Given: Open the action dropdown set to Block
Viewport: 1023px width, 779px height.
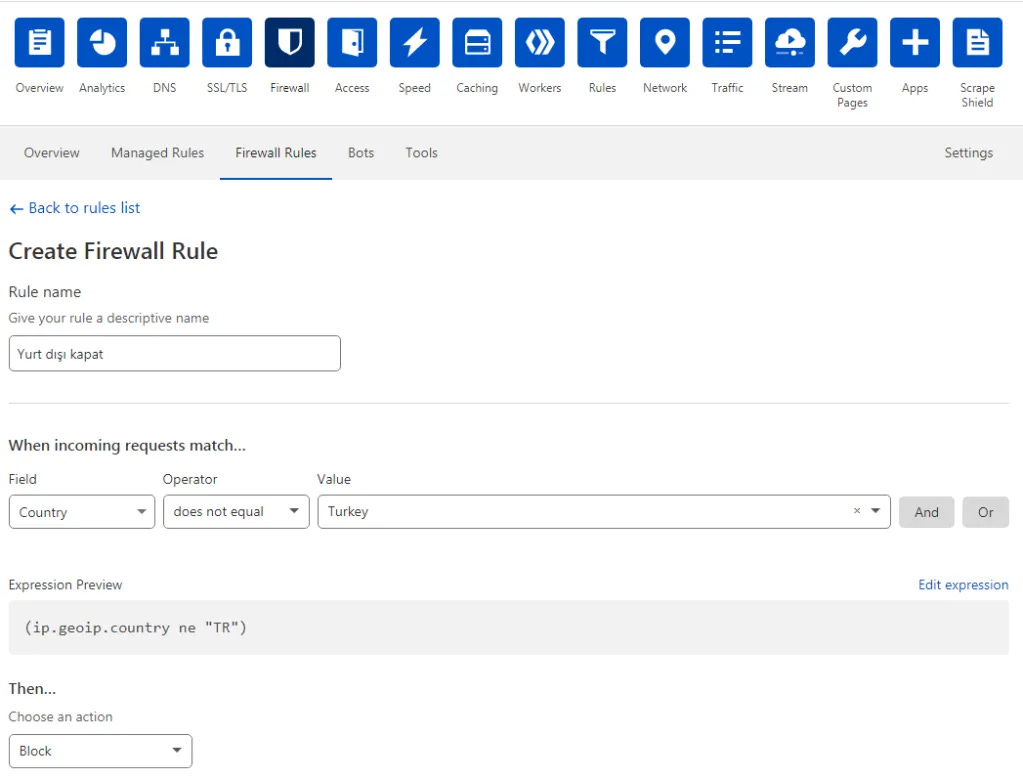Looking at the screenshot, I should pyautogui.click(x=100, y=751).
